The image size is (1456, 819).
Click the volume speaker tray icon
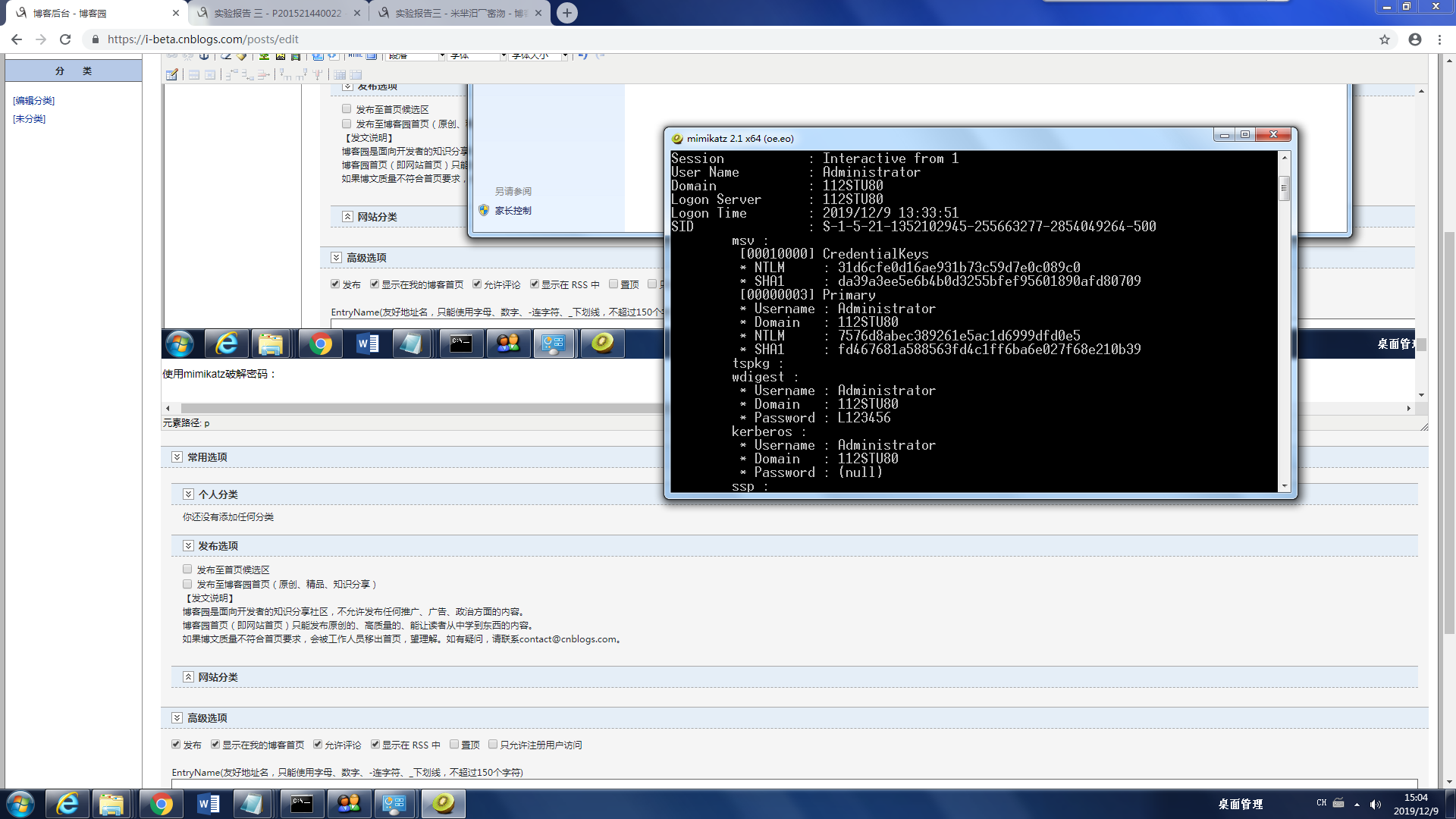tap(1376, 804)
